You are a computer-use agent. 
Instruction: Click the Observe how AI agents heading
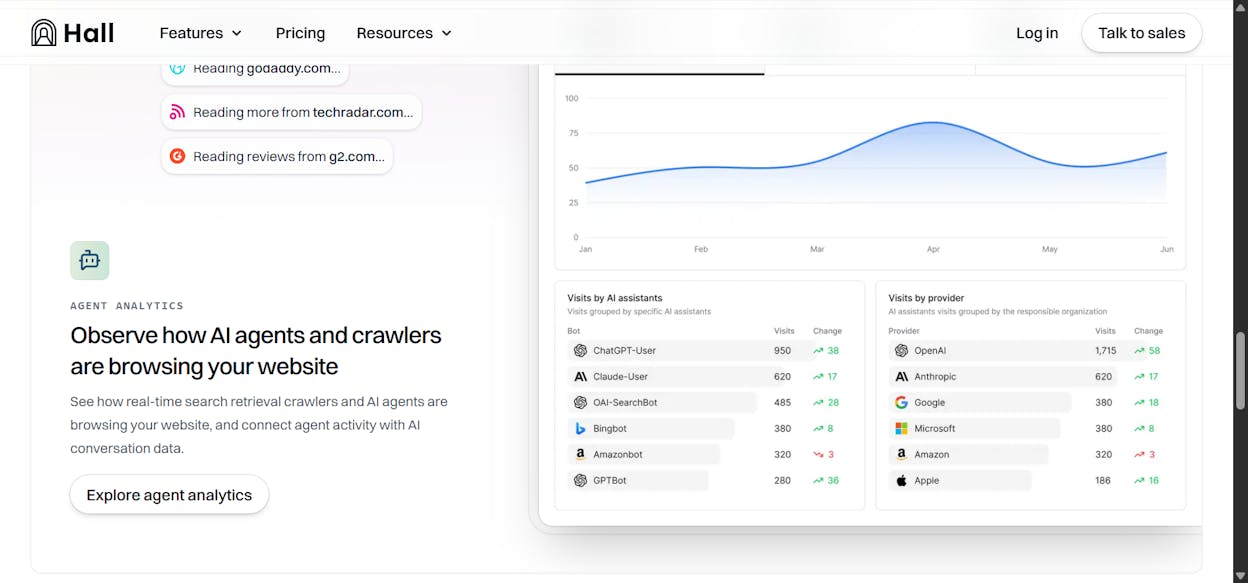coord(256,351)
